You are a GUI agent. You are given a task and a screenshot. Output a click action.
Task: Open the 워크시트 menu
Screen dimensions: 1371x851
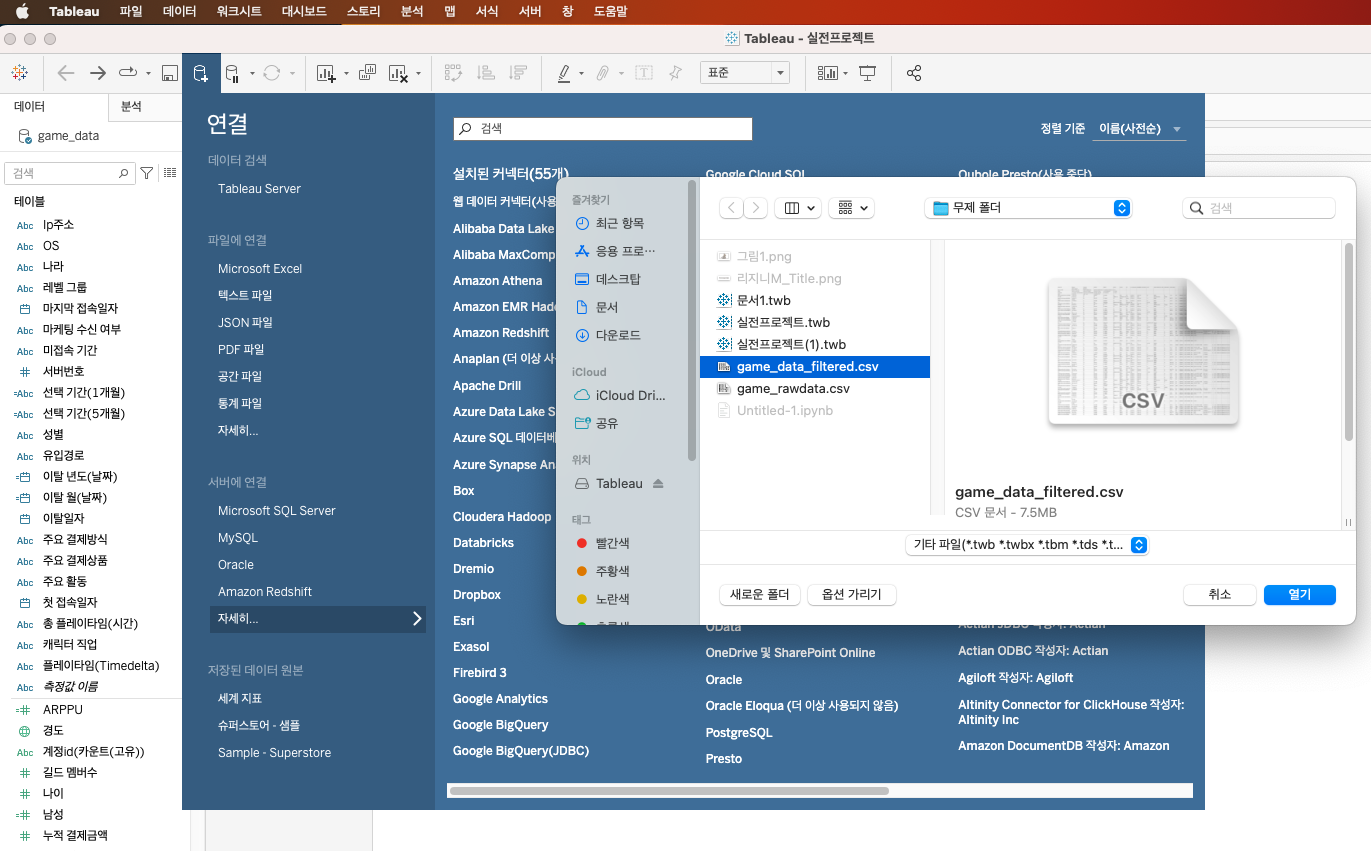pos(239,12)
